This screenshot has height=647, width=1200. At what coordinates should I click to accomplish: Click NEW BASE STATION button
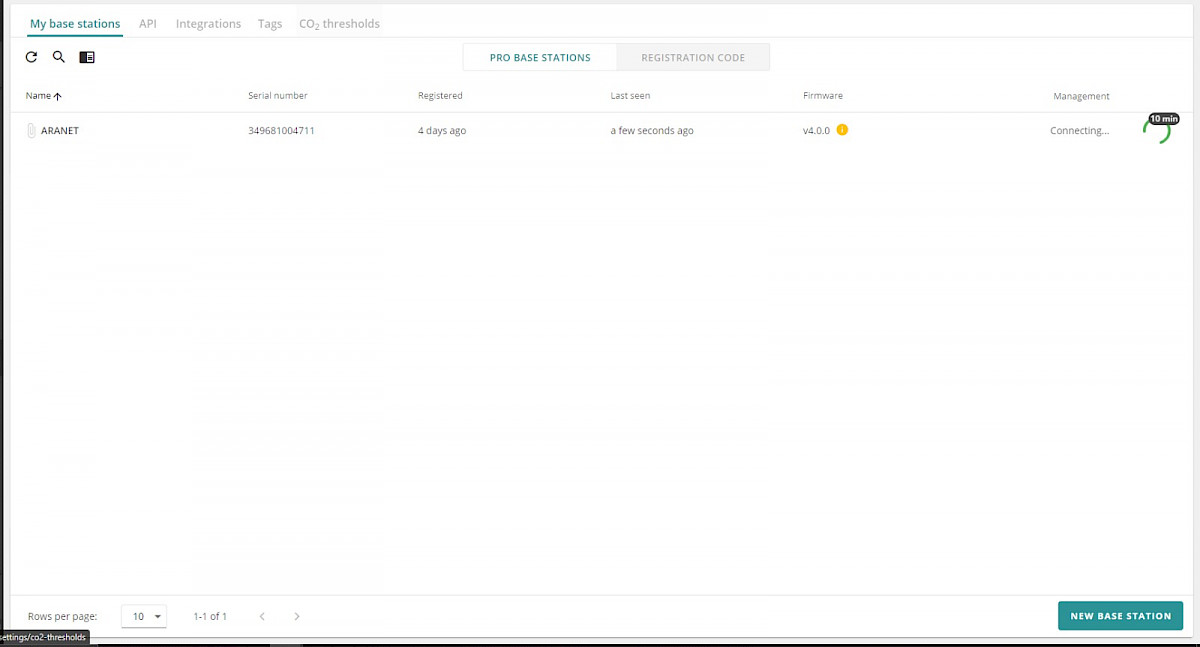pyautogui.click(x=1120, y=616)
